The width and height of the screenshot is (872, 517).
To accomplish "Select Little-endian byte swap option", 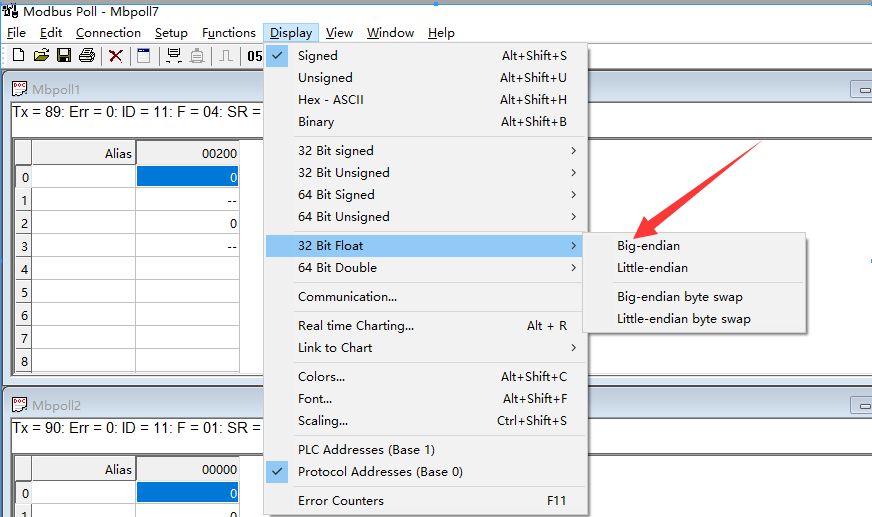I will (x=683, y=319).
